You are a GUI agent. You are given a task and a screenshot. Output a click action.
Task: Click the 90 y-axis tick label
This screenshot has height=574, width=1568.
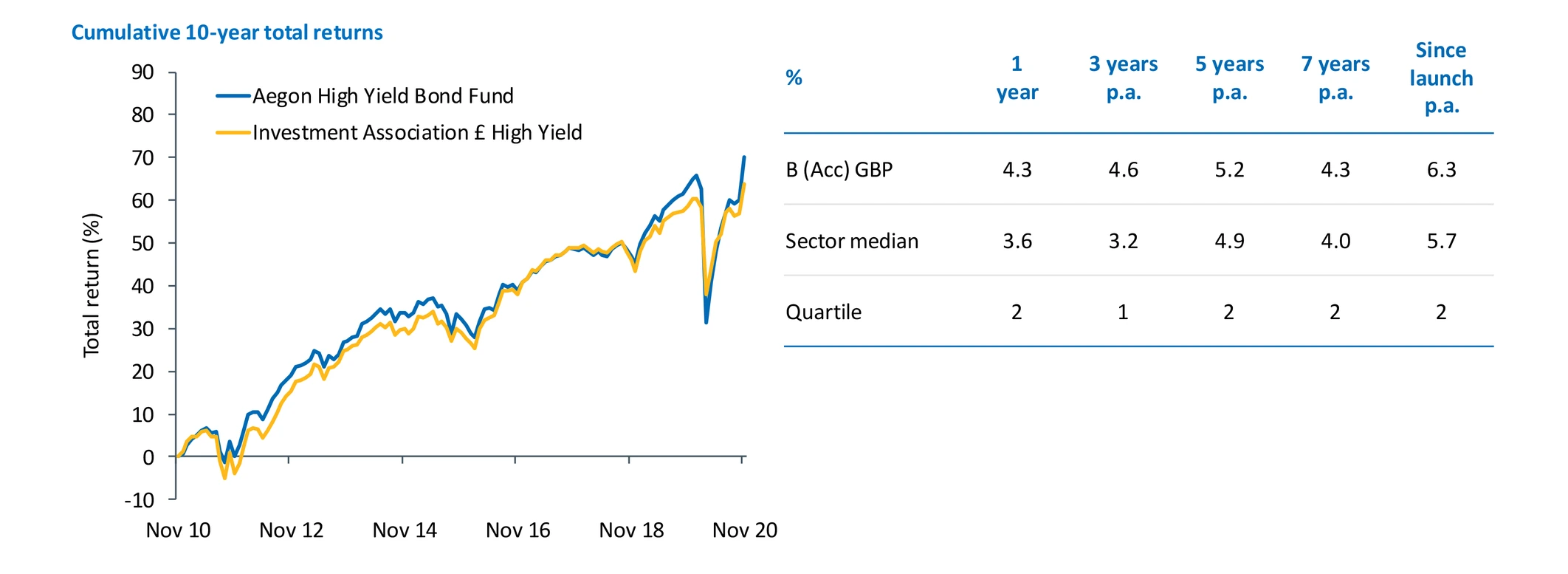click(142, 72)
